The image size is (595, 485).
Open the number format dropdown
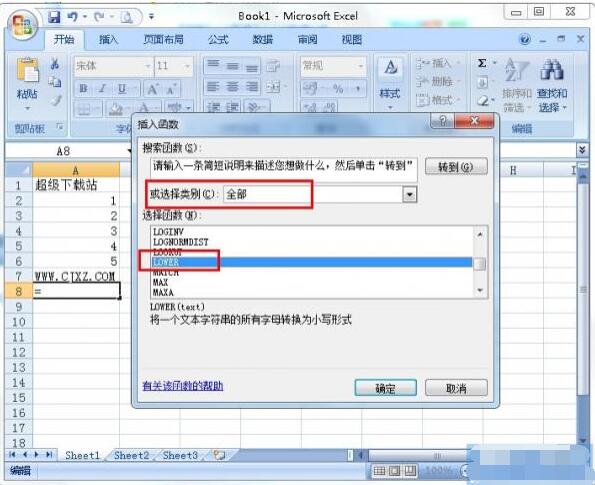pos(360,66)
